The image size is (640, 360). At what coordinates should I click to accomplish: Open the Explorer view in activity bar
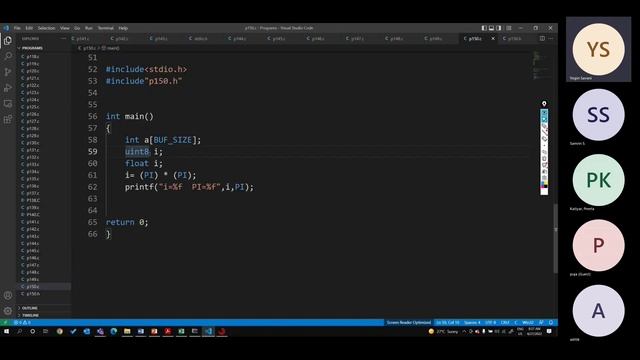pyautogui.click(x=8, y=40)
